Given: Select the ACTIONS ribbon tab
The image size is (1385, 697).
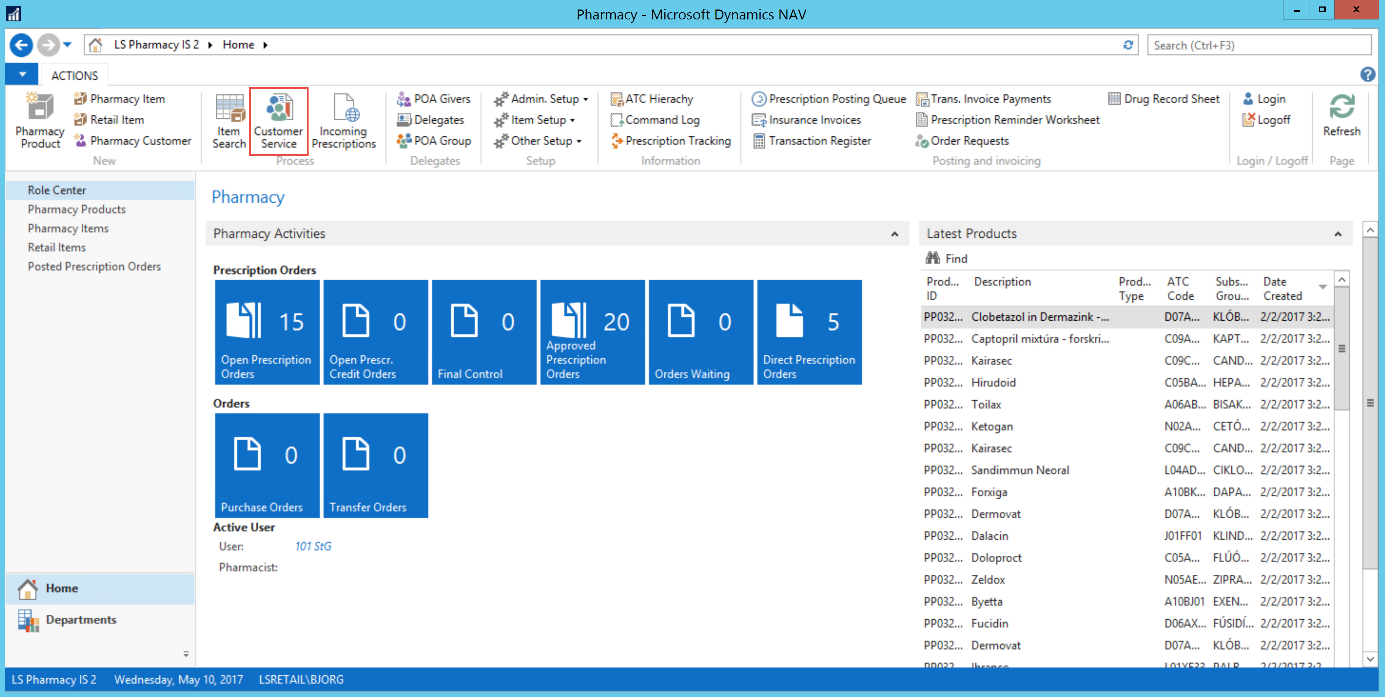Looking at the screenshot, I should tap(75, 75).
